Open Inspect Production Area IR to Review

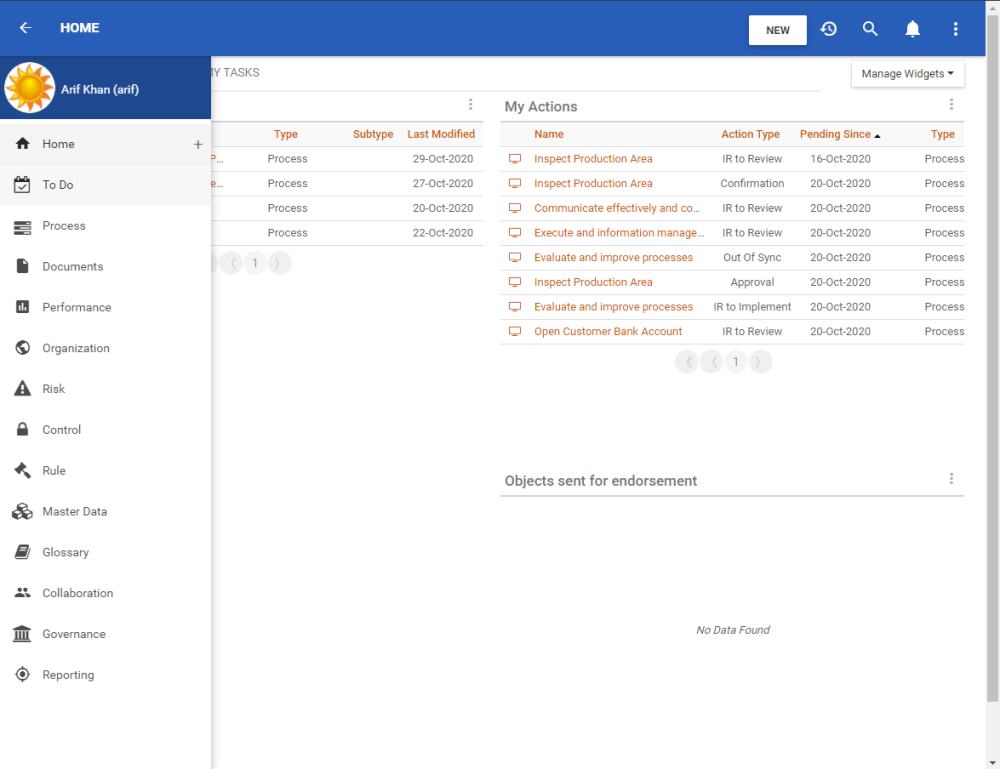pyautogui.click(x=593, y=159)
